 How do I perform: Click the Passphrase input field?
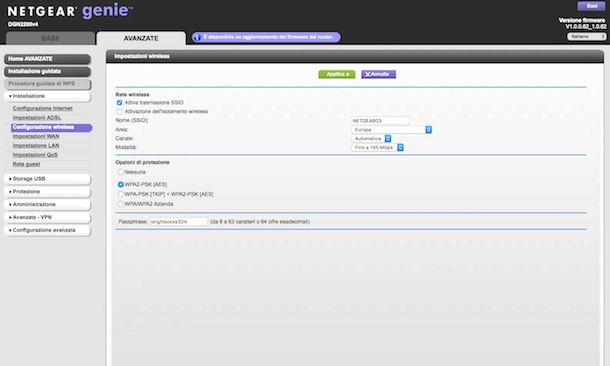pyautogui.click(x=178, y=222)
